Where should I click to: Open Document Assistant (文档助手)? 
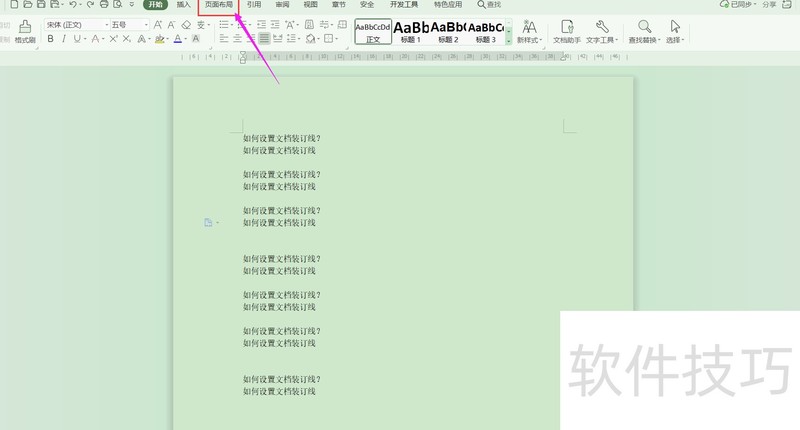pos(567,32)
